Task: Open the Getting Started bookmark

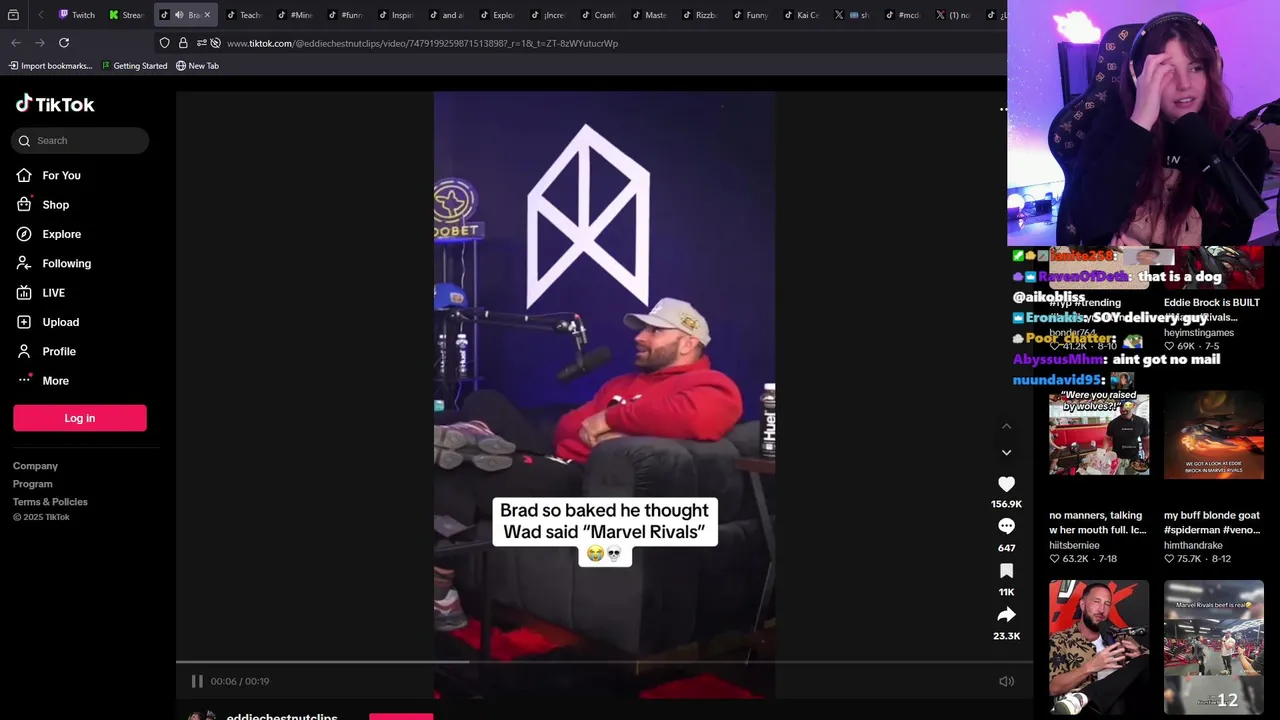Action: coord(134,66)
